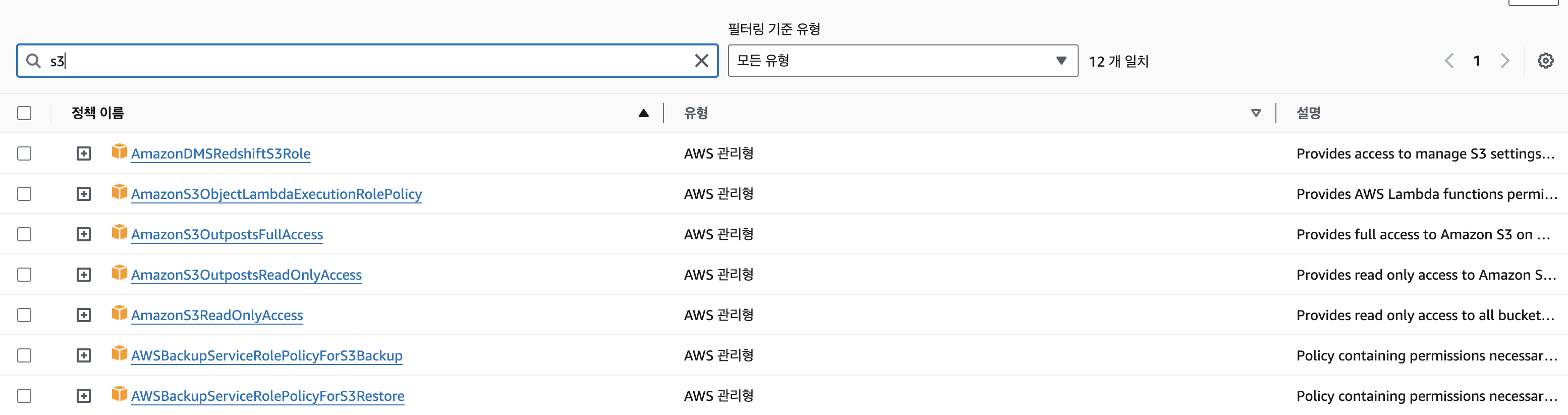Click the 필터링 기준 유형 label

pyautogui.click(x=773, y=29)
